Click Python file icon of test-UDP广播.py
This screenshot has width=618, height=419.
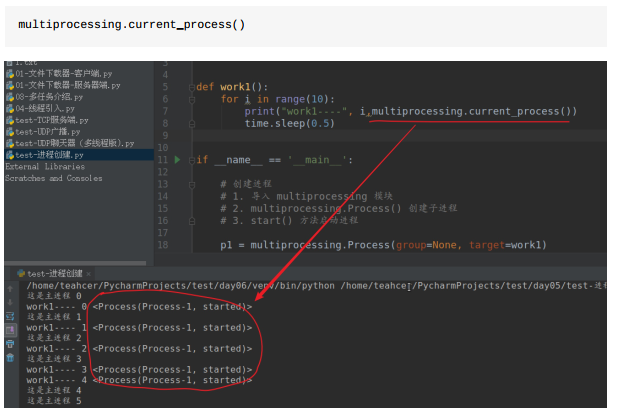click(x=10, y=132)
